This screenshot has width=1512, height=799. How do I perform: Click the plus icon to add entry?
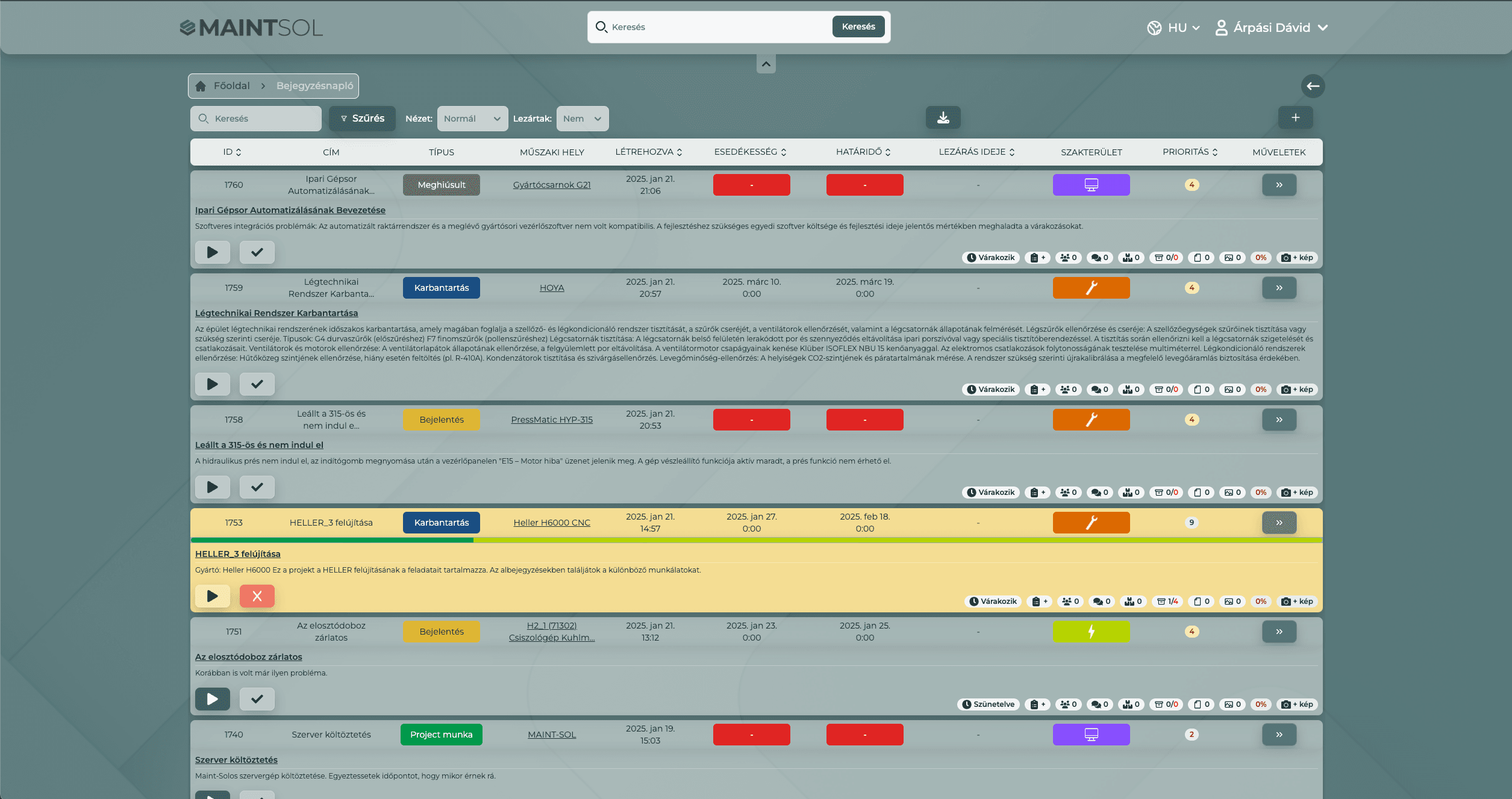tap(1295, 118)
